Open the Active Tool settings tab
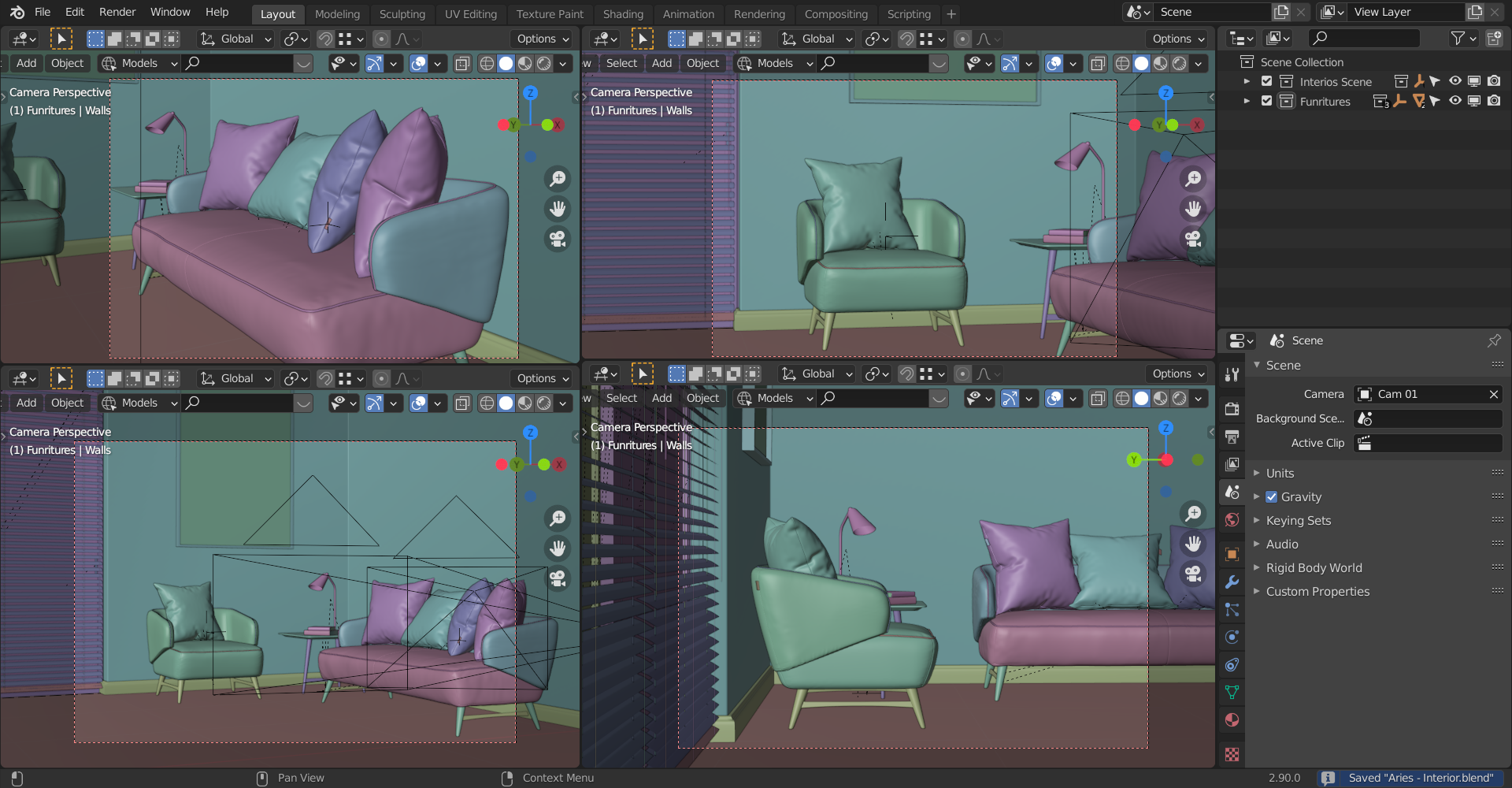The image size is (1512, 788). [x=1232, y=374]
